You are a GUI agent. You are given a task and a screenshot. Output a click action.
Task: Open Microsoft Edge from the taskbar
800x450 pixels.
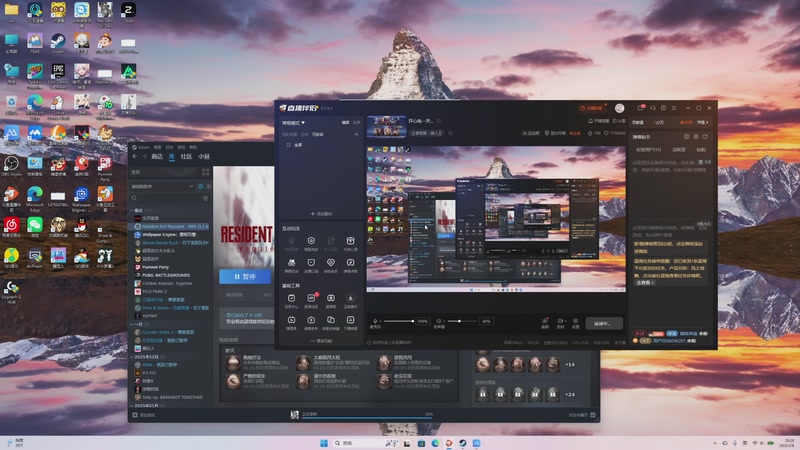click(435, 443)
